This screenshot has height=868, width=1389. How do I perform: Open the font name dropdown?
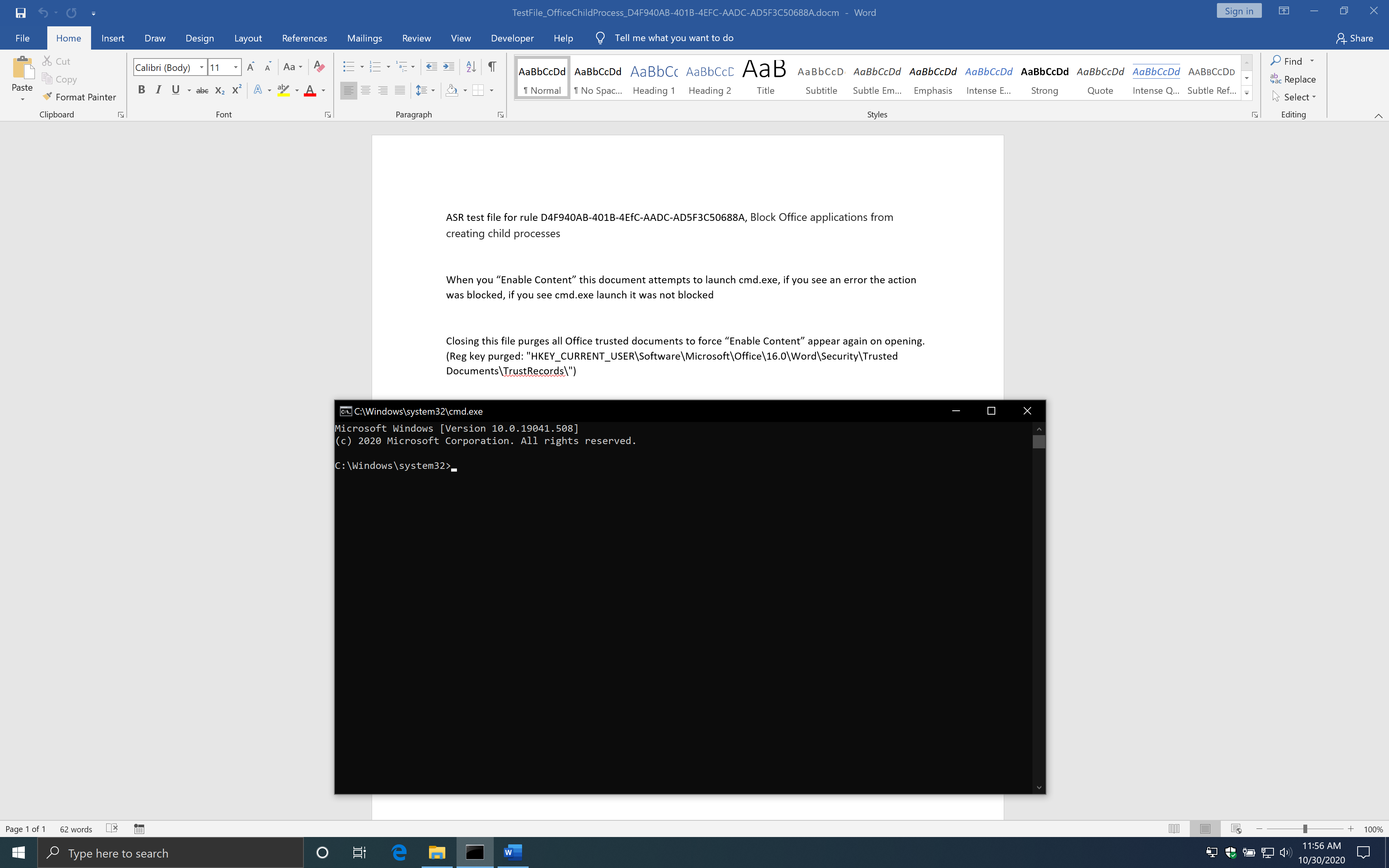tap(202, 67)
